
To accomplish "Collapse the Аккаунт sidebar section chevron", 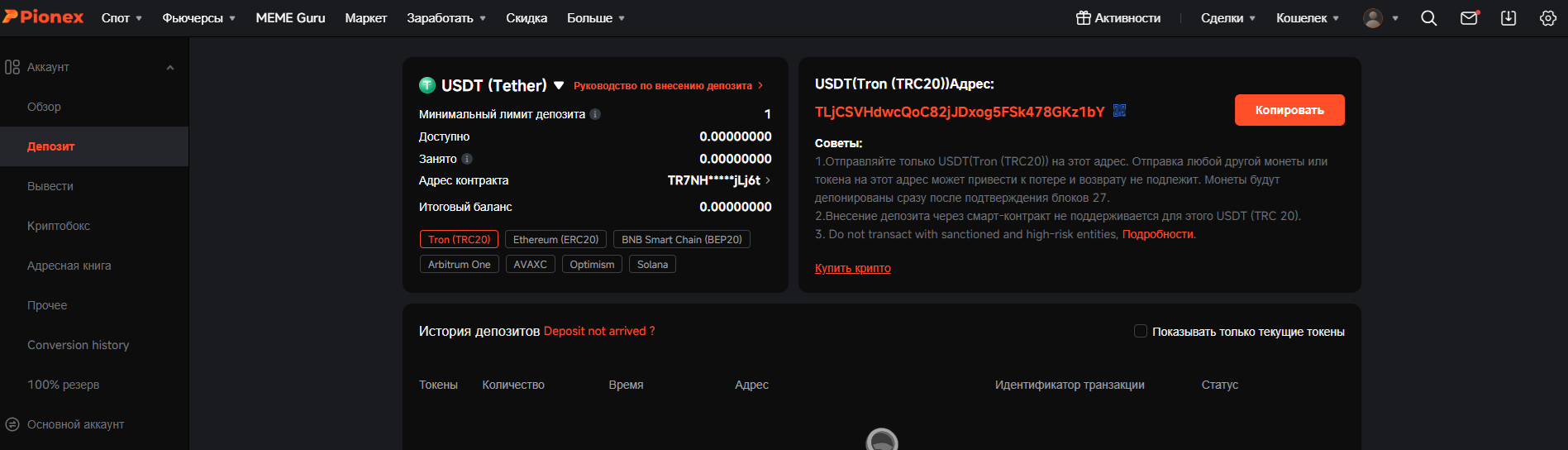I will 170,68.
